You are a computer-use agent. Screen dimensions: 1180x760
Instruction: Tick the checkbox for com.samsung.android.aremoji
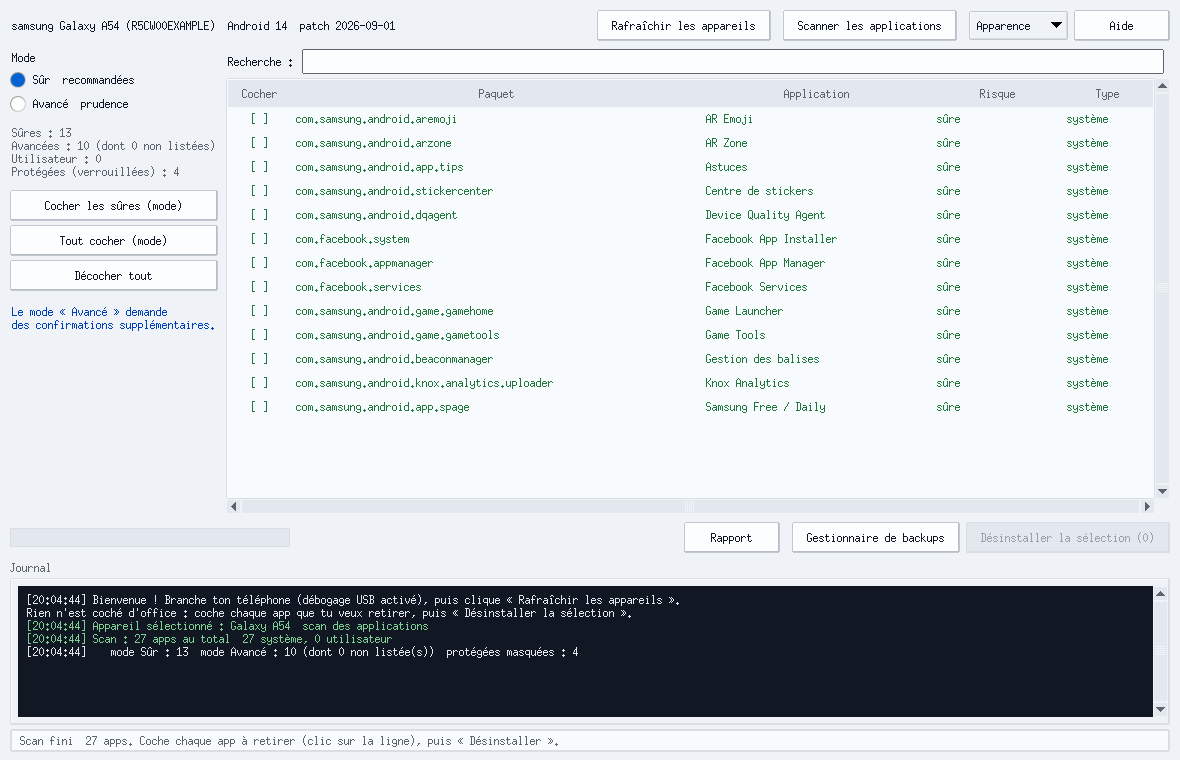click(259, 119)
